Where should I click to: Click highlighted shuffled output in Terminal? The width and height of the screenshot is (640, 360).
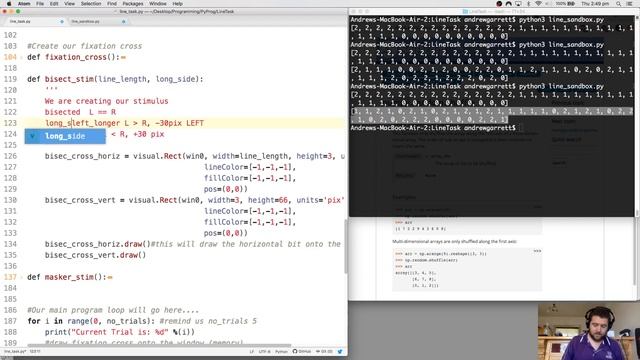[x=492, y=116]
